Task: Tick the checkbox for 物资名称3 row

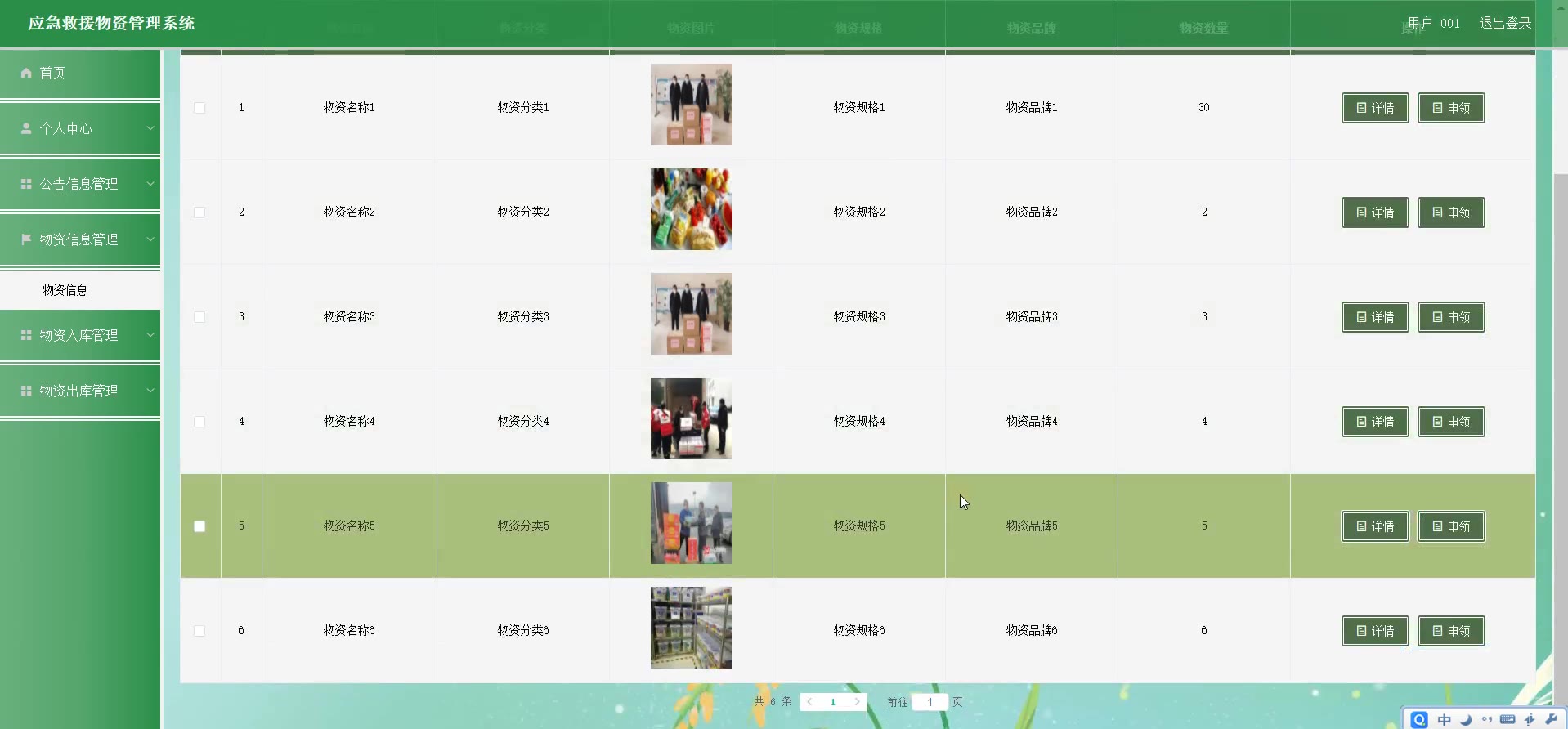Action: click(x=199, y=317)
